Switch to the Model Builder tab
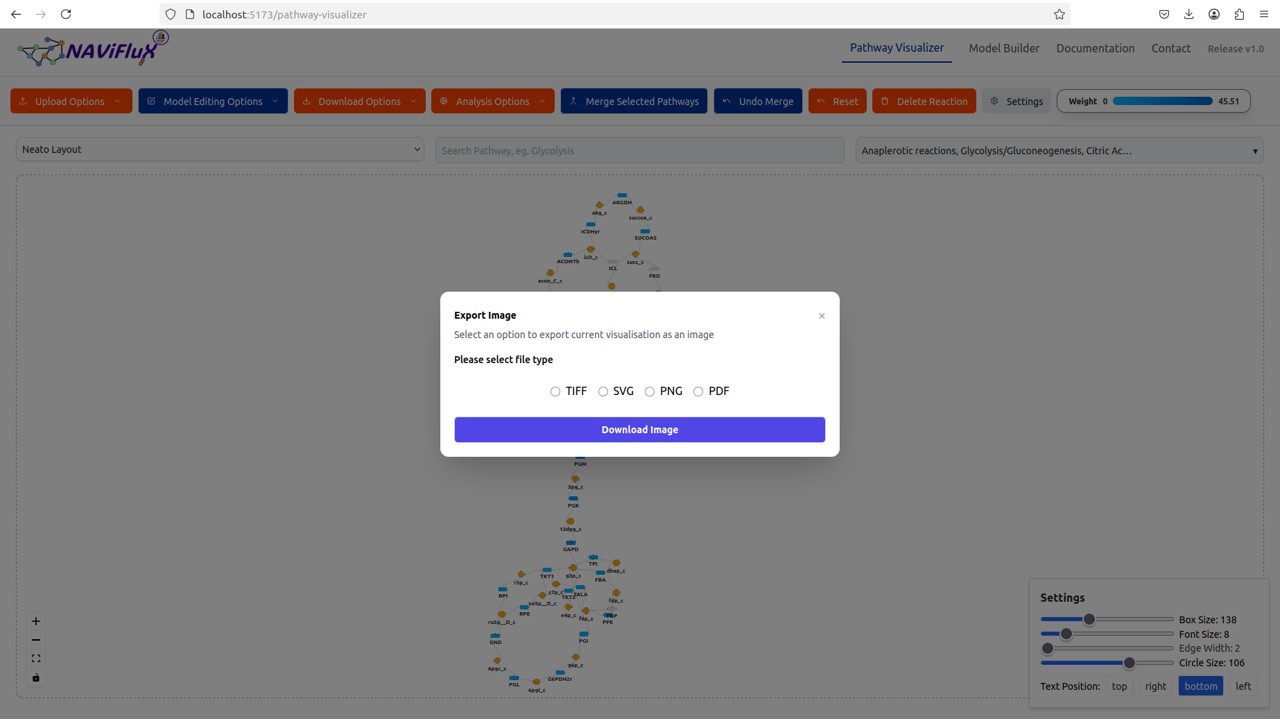The height and width of the screenshot is (720, 1280). point(1003,48)
